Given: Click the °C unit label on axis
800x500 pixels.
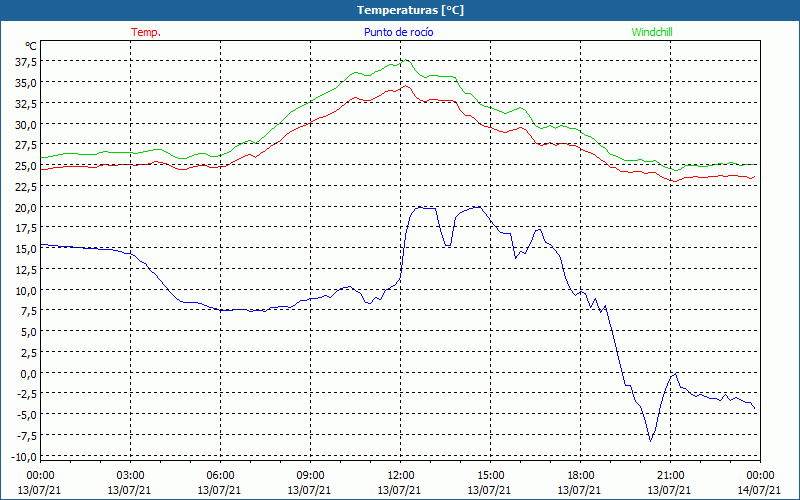Looking at the screenshot, I should click(x=31, y=46).
